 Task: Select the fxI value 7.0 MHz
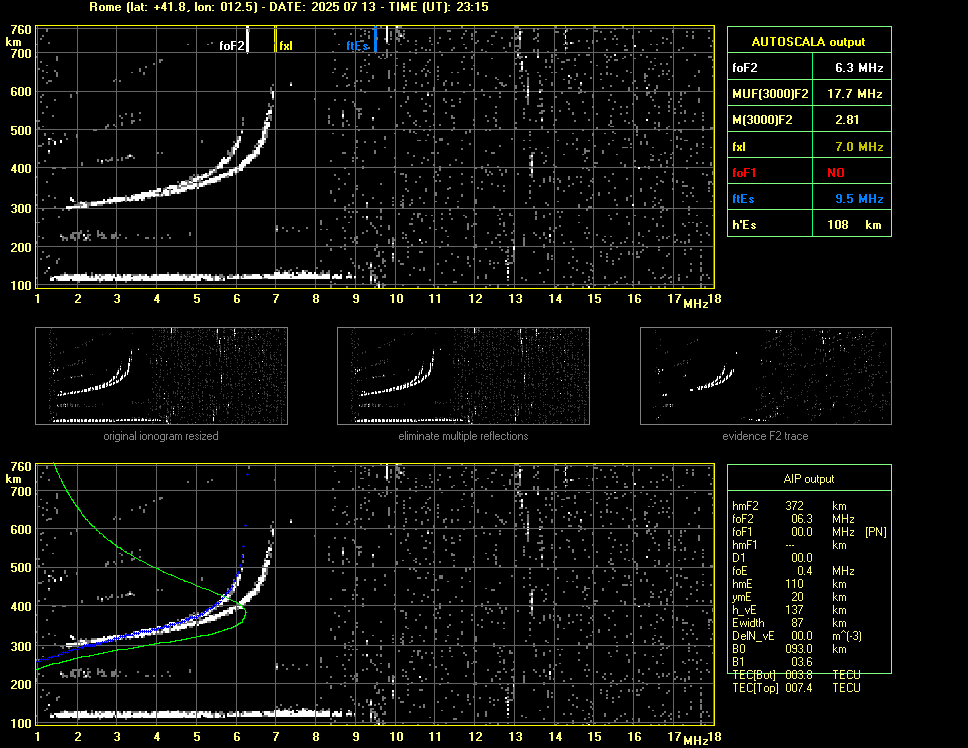pyautogui.click(x=859, y=147)
